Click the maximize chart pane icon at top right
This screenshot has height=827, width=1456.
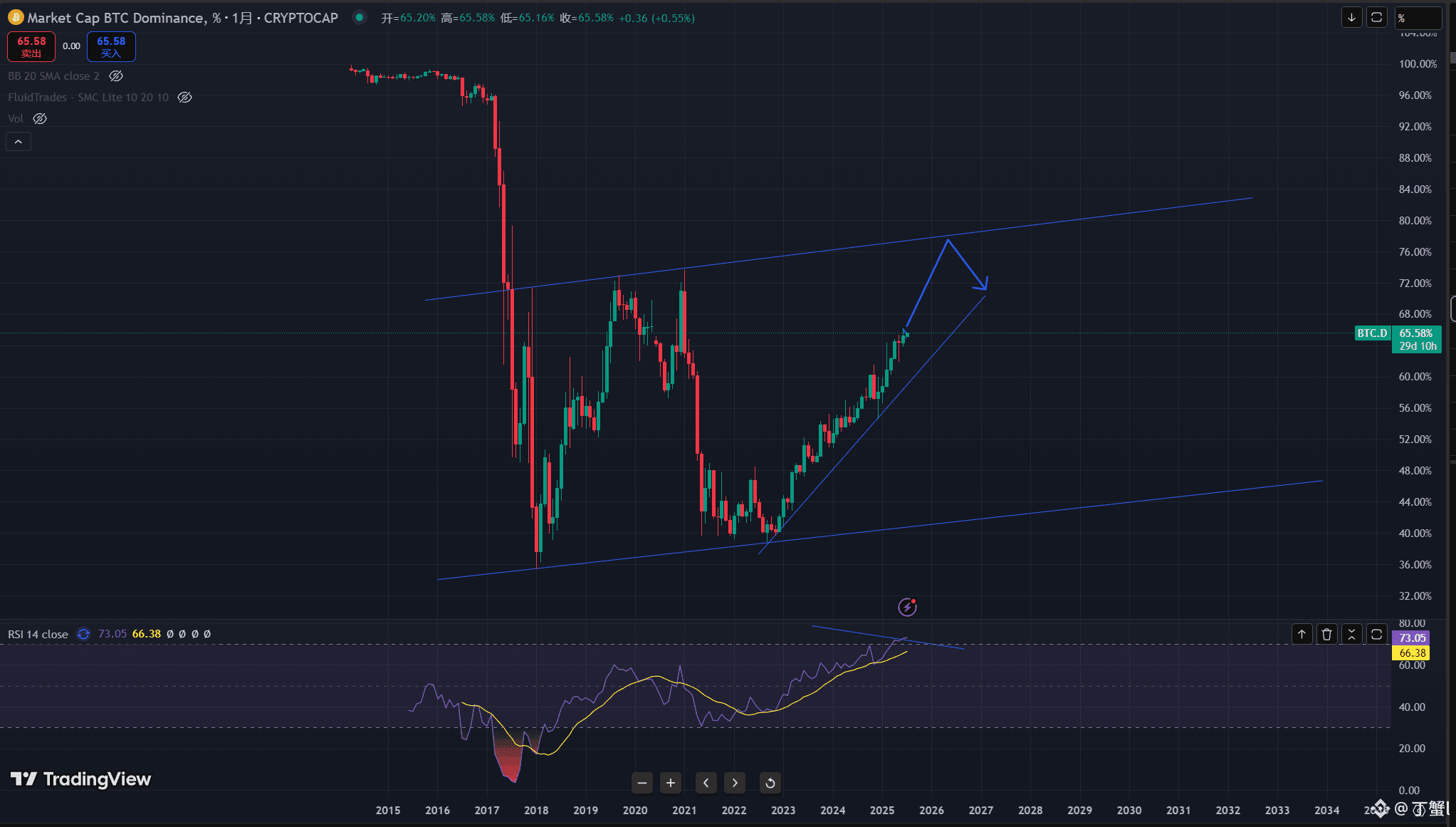(x=1376, y=18)
